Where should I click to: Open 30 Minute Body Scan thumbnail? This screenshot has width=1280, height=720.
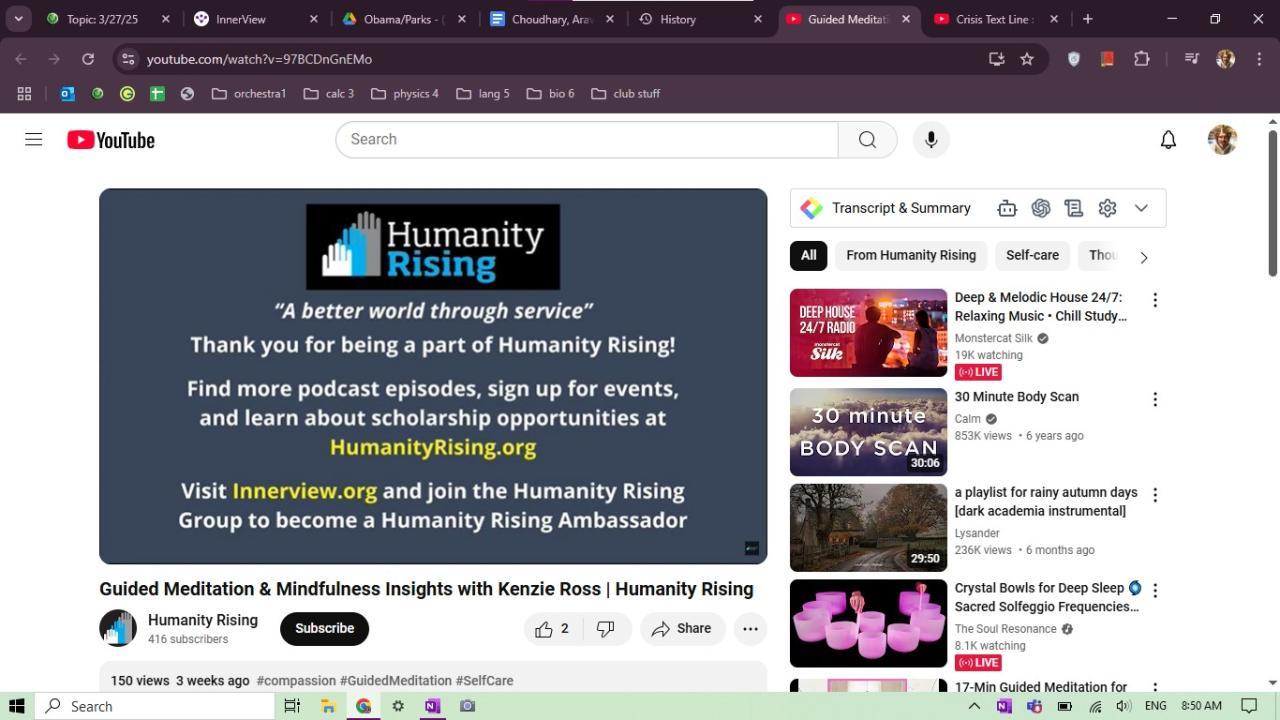[x=868, y=432]
